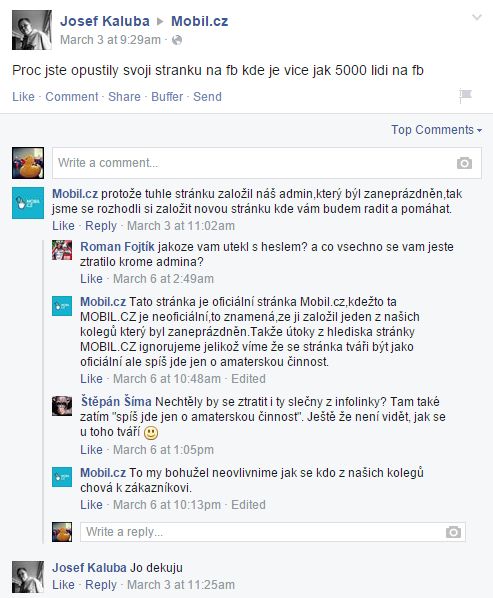Open Mobil.cz page link in post header

coord(199,21)
